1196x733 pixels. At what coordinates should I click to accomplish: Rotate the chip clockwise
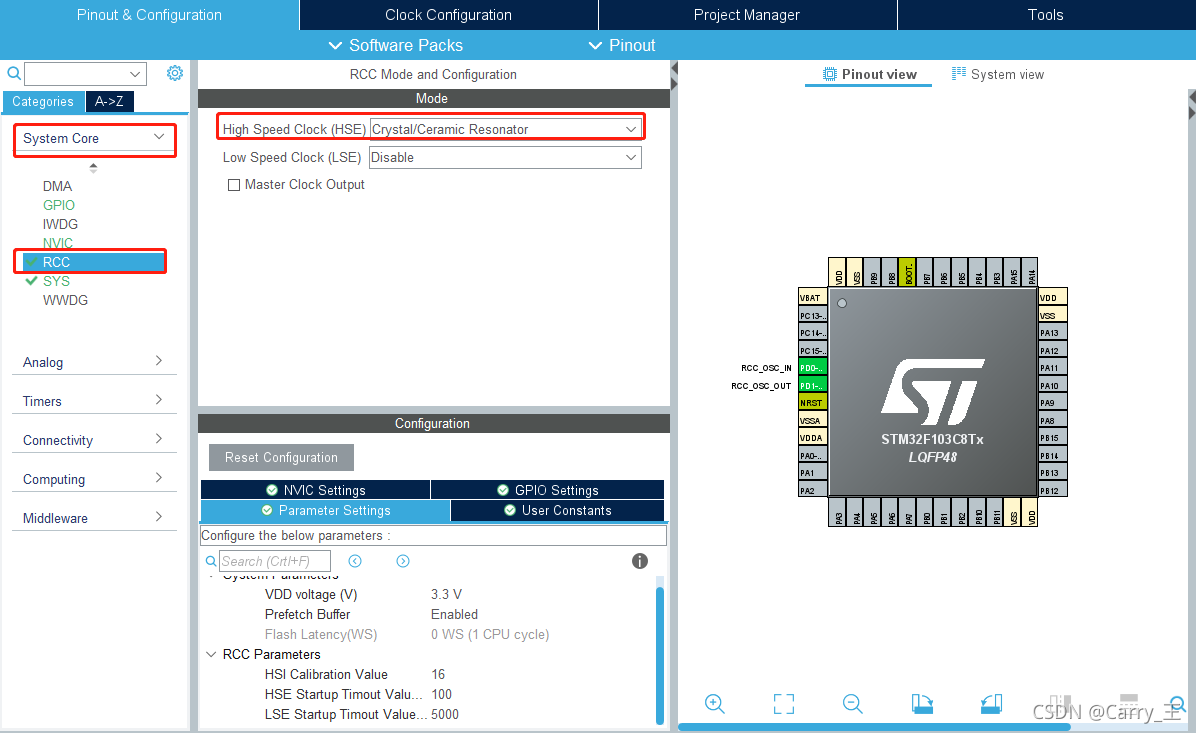(x=921, y=703)
